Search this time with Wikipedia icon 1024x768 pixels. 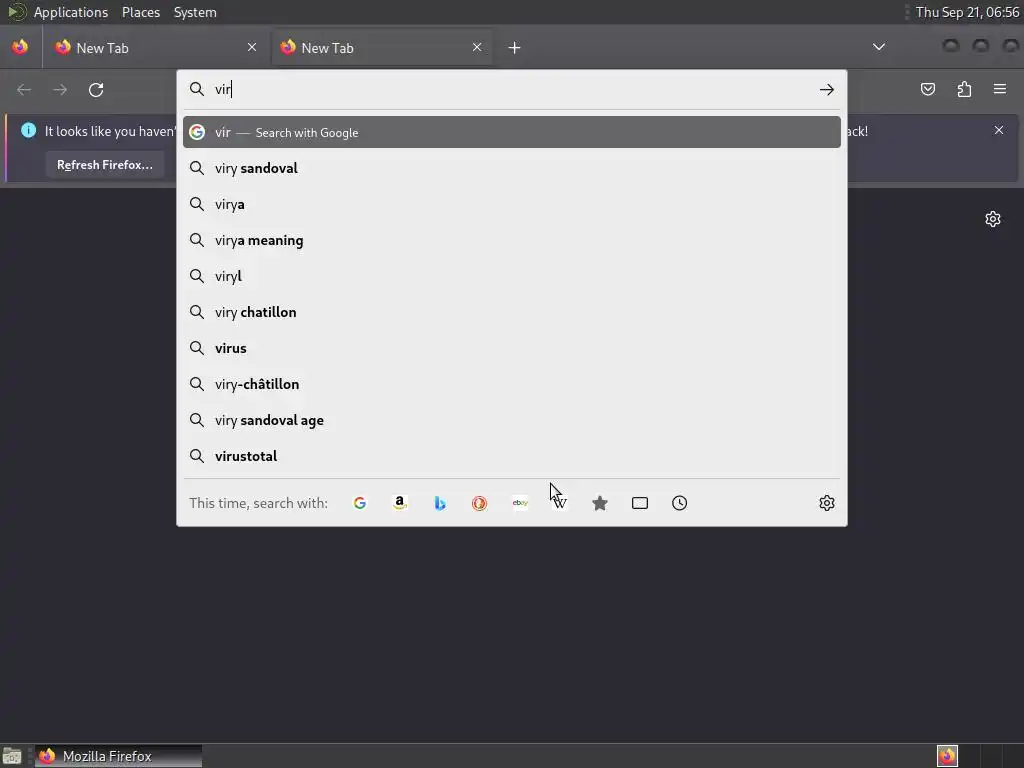point(560,503)
